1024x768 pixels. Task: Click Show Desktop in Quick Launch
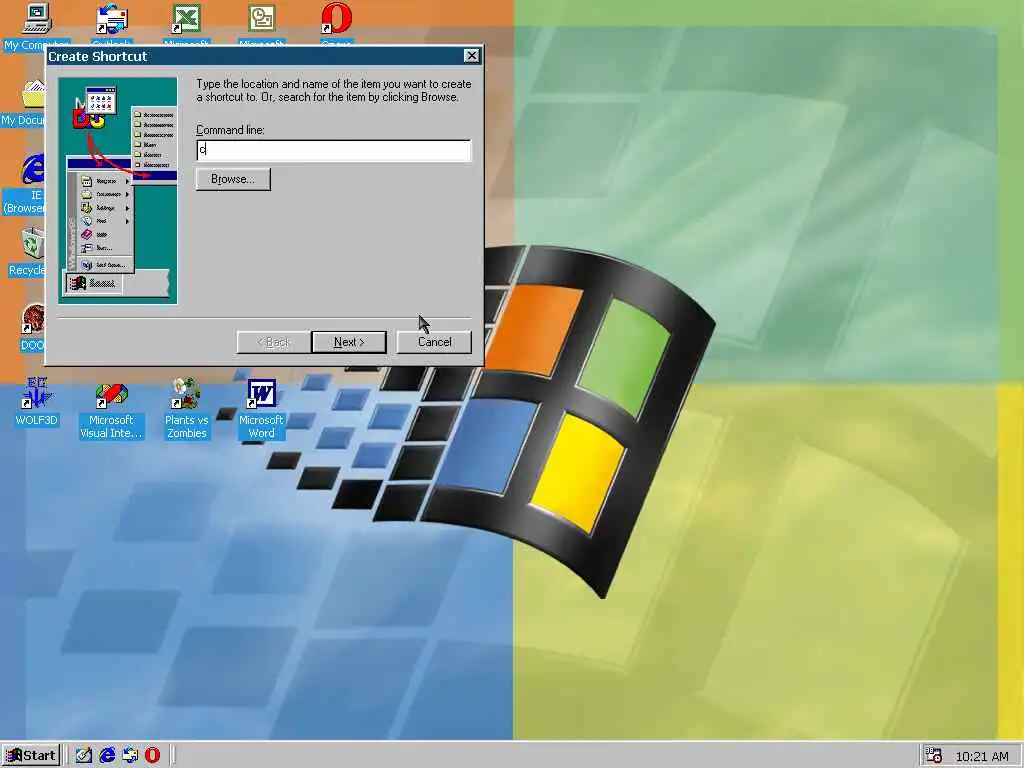tap(83, 756)
